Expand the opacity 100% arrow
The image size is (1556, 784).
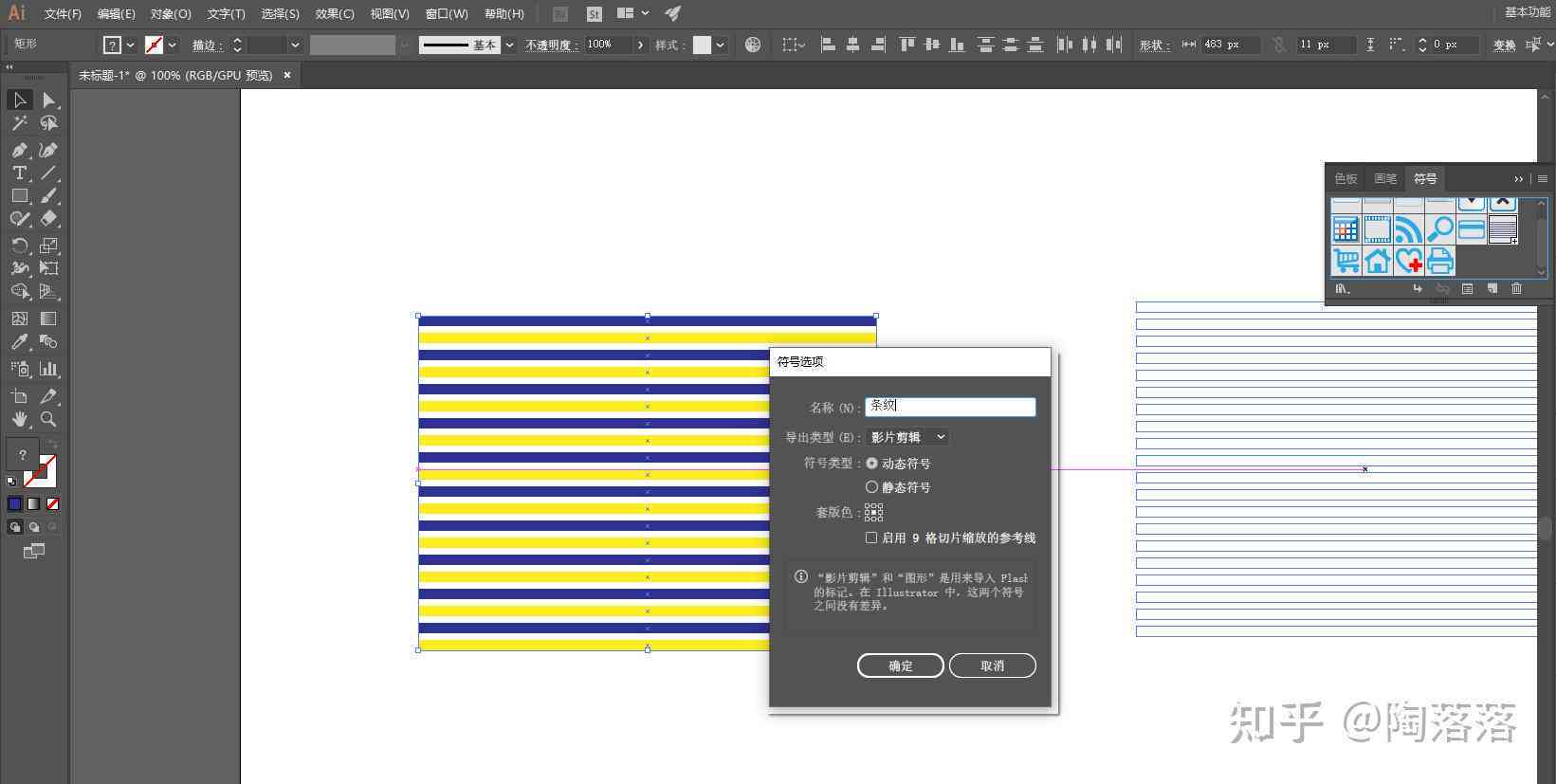pyautogui.click(x=641, y=45)
